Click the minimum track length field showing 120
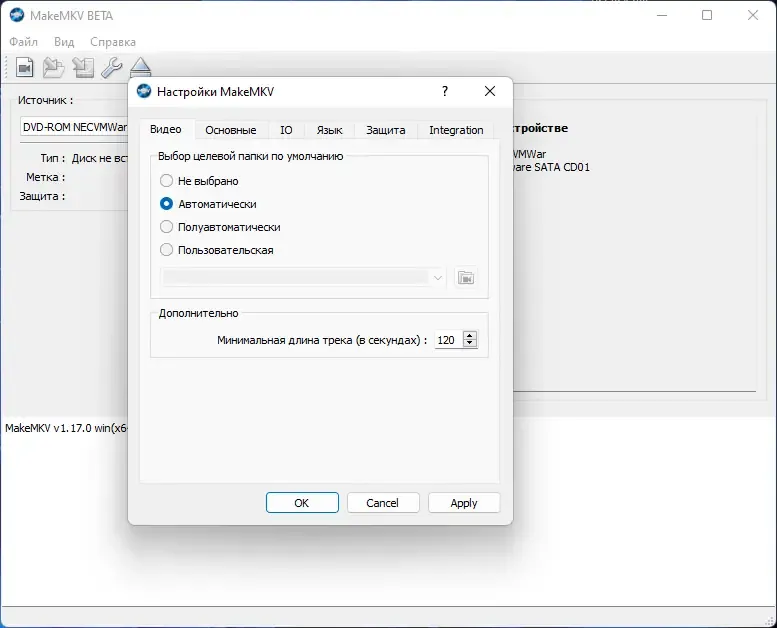 (x=448, y=340)
